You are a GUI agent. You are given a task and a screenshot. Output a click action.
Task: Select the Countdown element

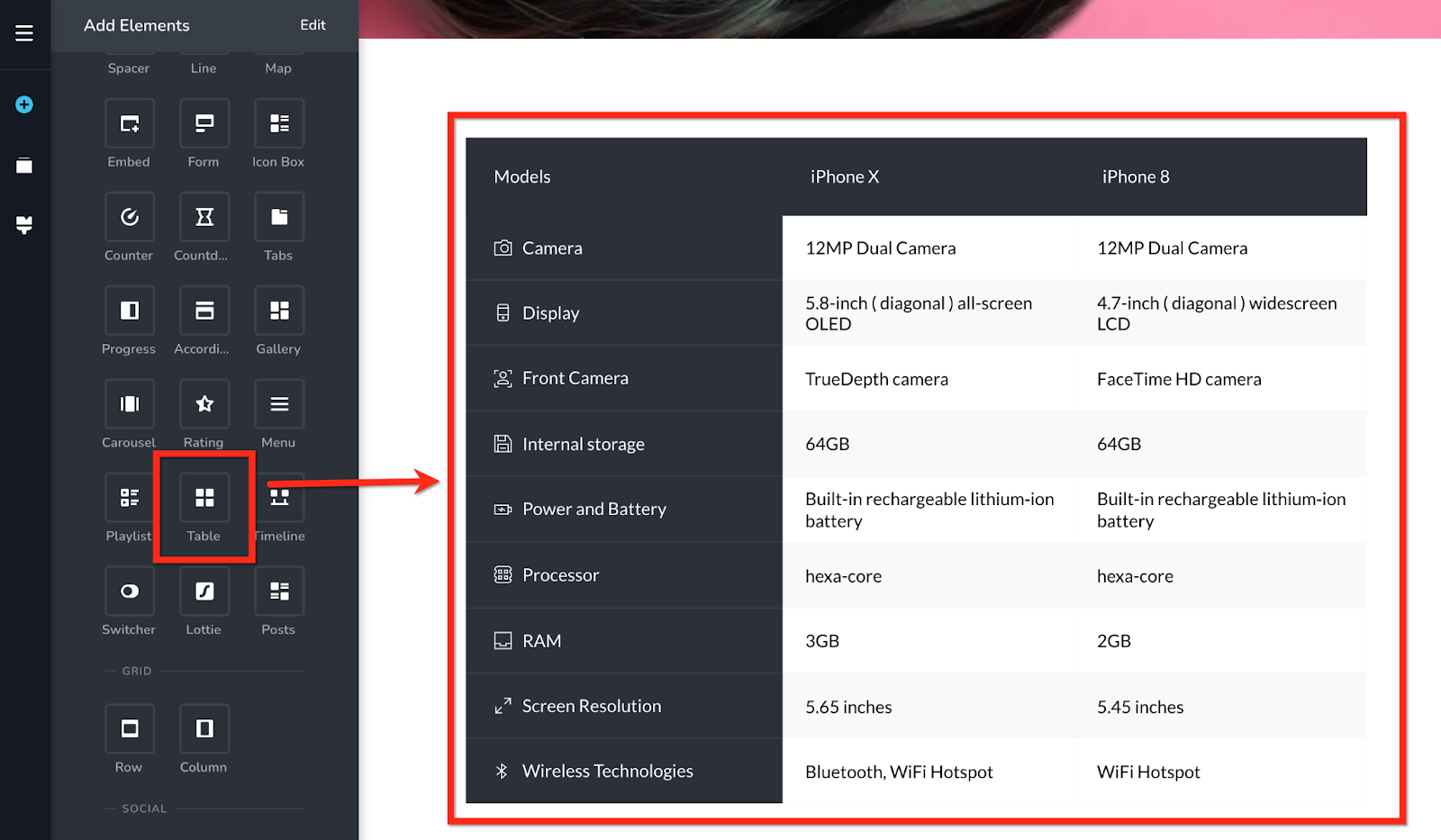pyautogui.click(x=204, y=217)
